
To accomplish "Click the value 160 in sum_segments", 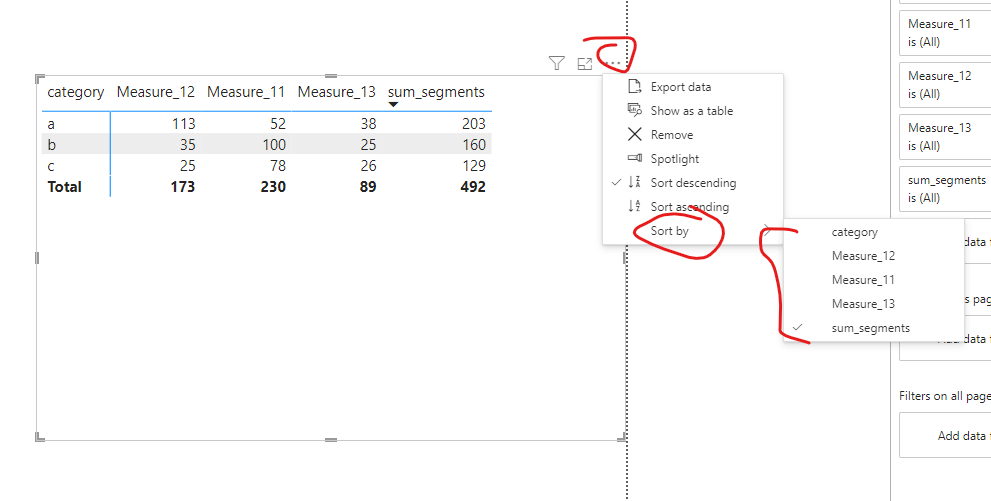I will click(473, 145).
